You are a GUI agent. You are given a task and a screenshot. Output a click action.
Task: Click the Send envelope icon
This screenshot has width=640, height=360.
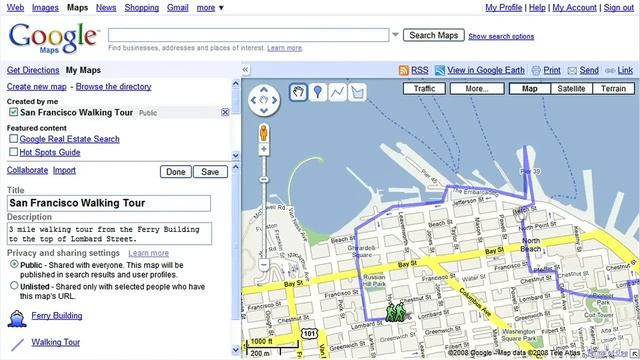click(x=572, y=71)
